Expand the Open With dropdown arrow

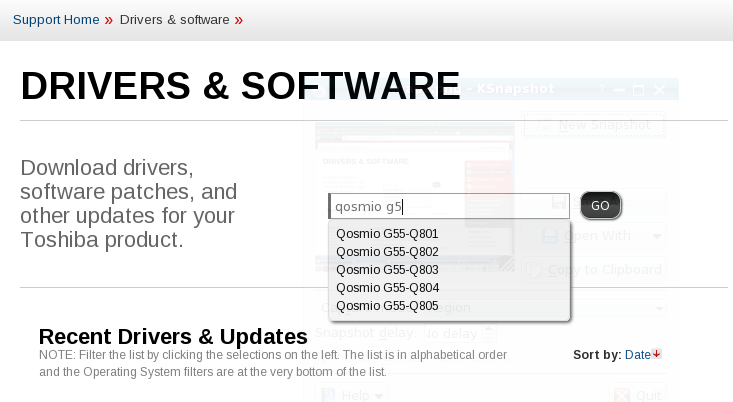(x=657, y=236)
